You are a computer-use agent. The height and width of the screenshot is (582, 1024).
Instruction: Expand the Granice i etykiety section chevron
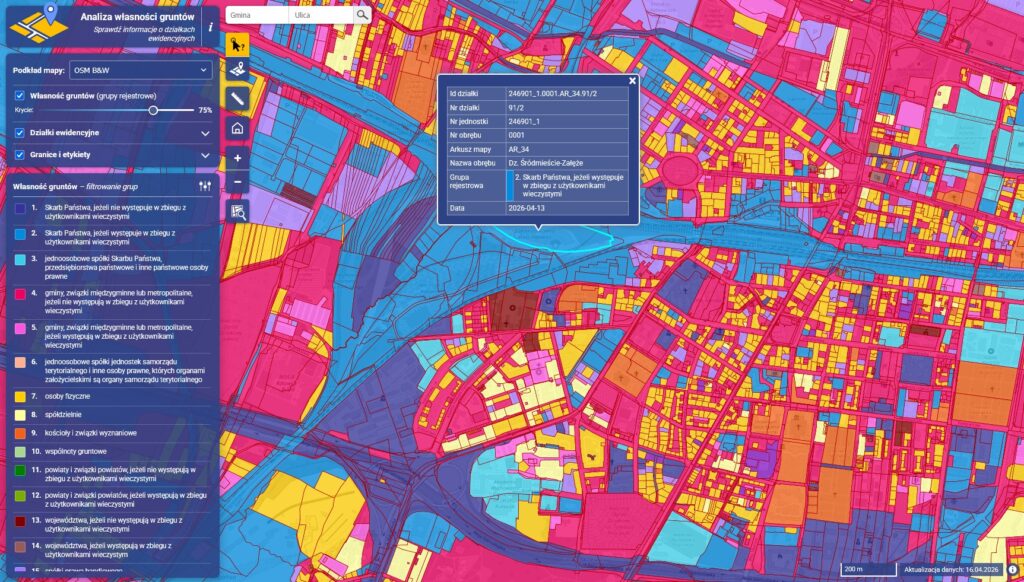click(x=205, y=155)
